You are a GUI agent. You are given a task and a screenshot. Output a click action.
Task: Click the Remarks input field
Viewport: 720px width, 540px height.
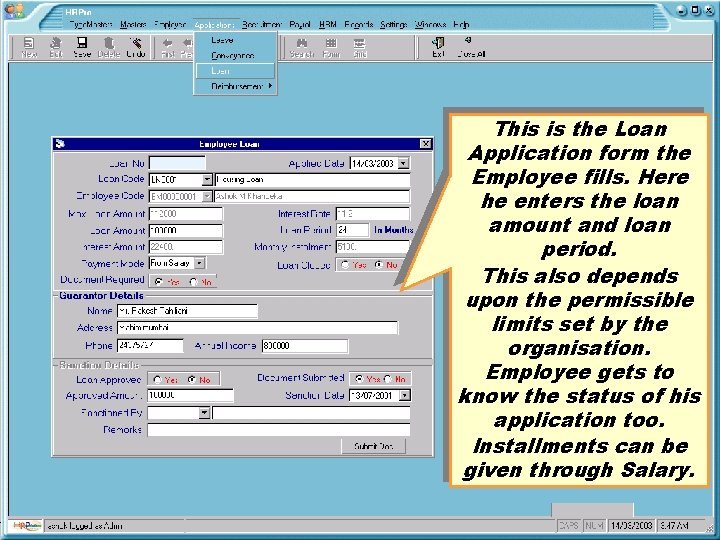(x=278, y=430)
